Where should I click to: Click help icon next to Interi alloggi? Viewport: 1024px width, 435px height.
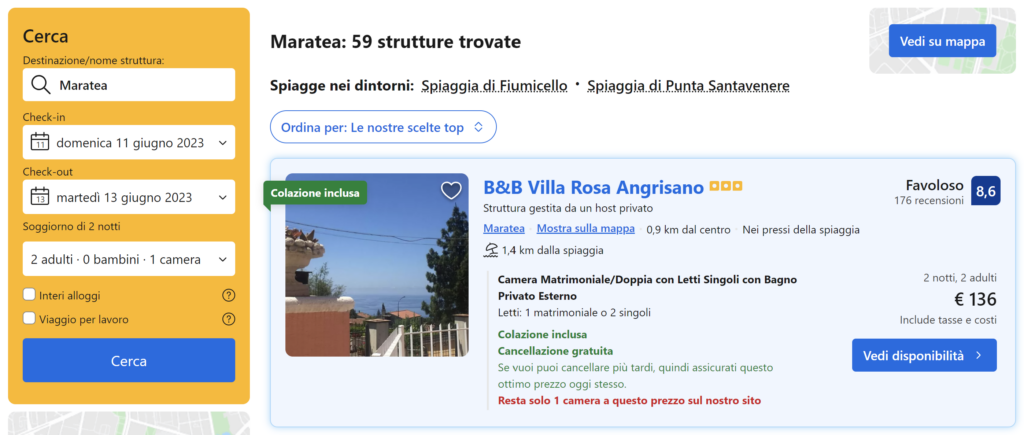pyautogui.click(x=228, y=295)
